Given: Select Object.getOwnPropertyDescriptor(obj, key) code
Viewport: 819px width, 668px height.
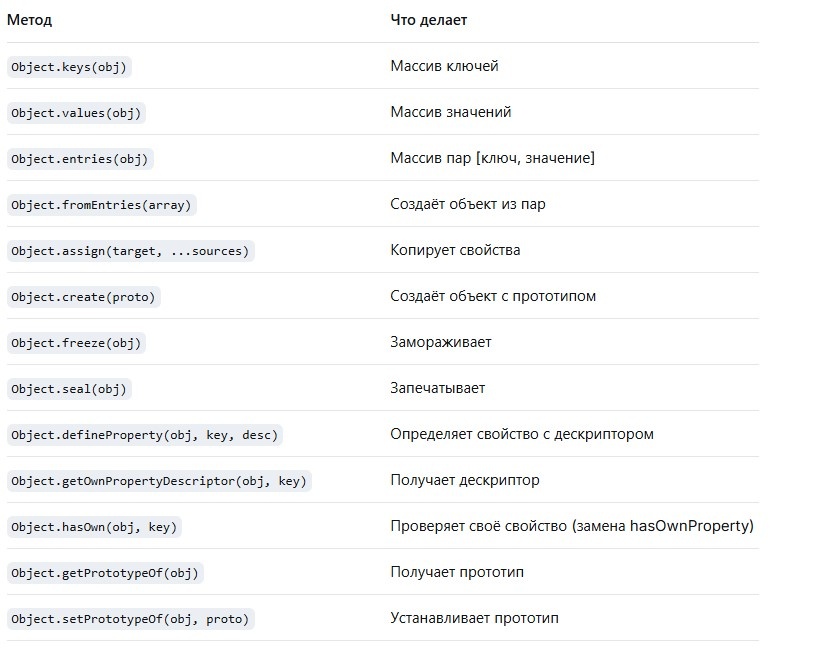Looking at the screenshot, I should 158,481.
